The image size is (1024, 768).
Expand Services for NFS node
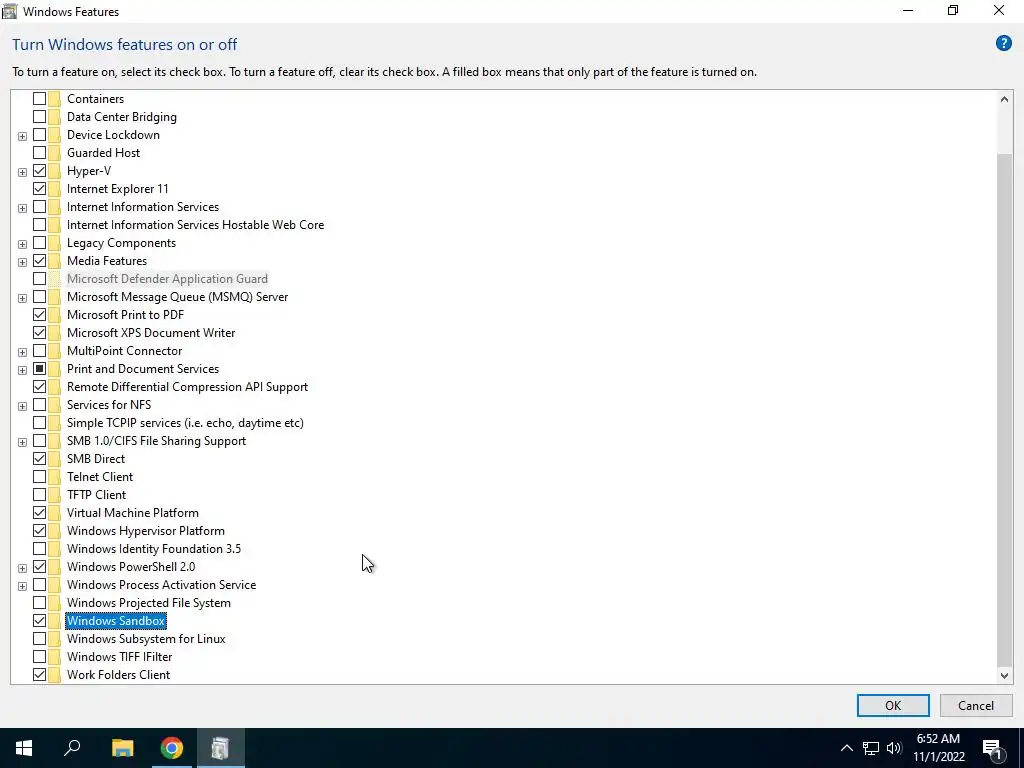(22, 406)
